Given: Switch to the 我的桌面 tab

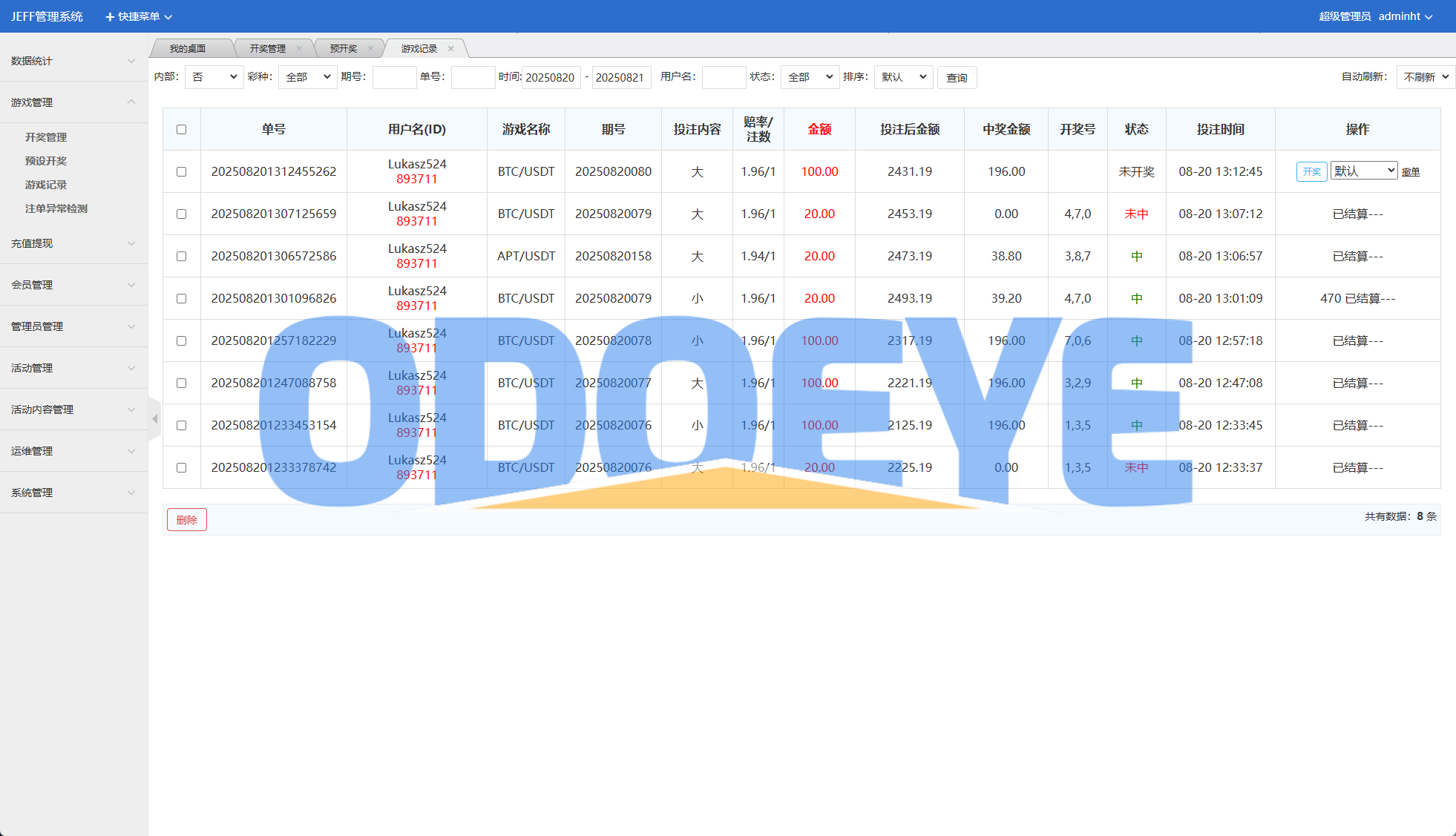Looking at the screenshot, I should [x=188, y=49].
